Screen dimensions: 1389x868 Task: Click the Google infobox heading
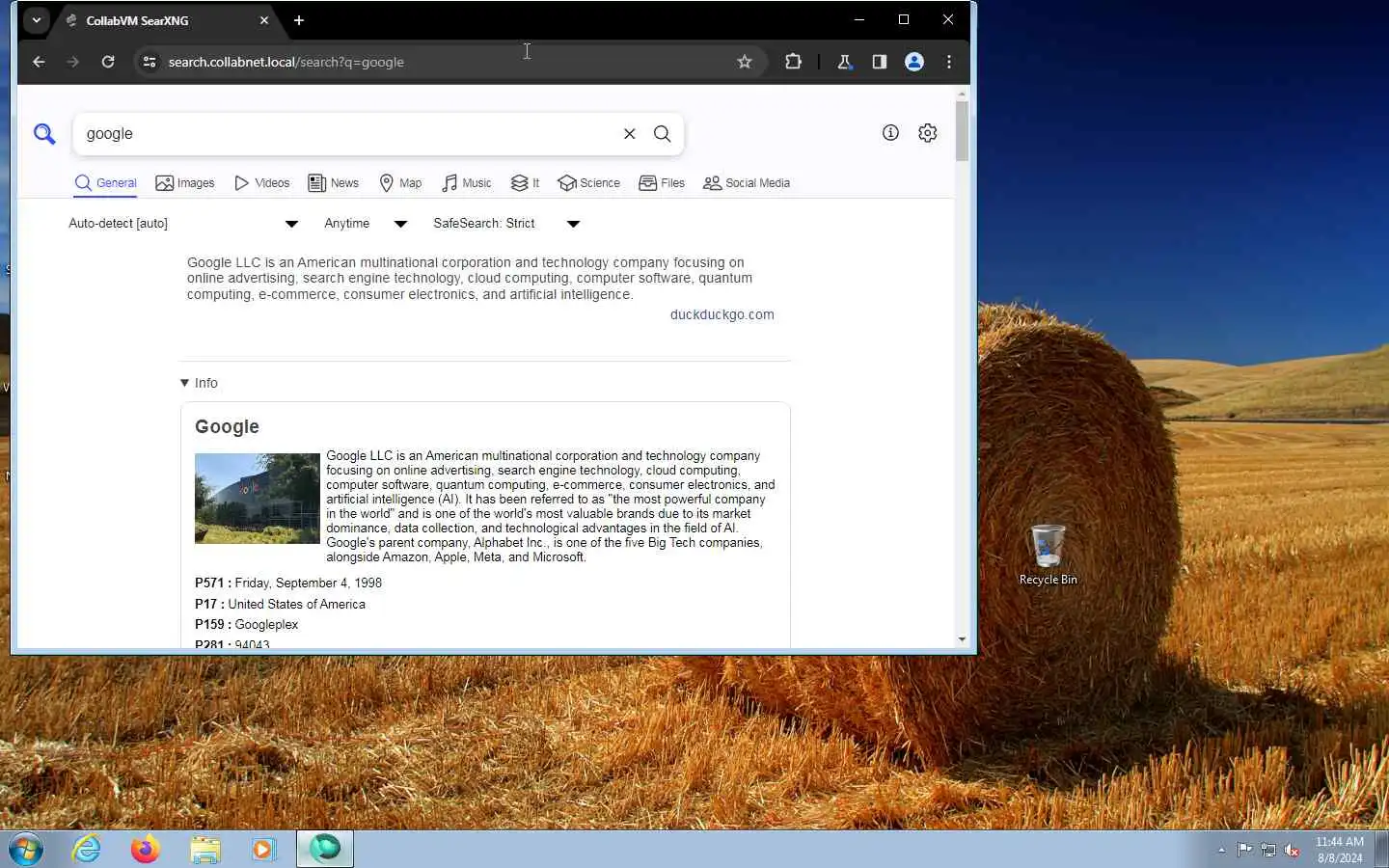pos(227,426)
